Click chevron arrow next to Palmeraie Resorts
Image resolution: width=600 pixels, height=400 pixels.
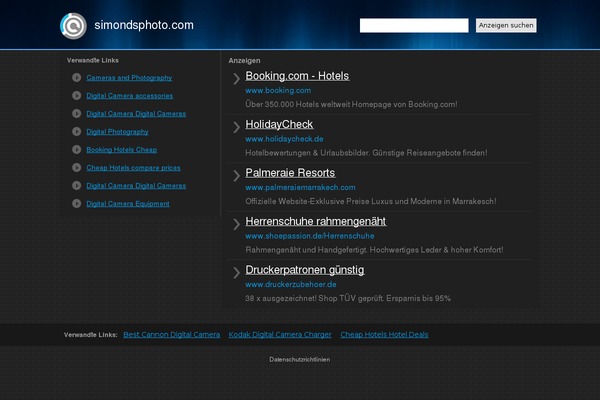click(236, 176)
